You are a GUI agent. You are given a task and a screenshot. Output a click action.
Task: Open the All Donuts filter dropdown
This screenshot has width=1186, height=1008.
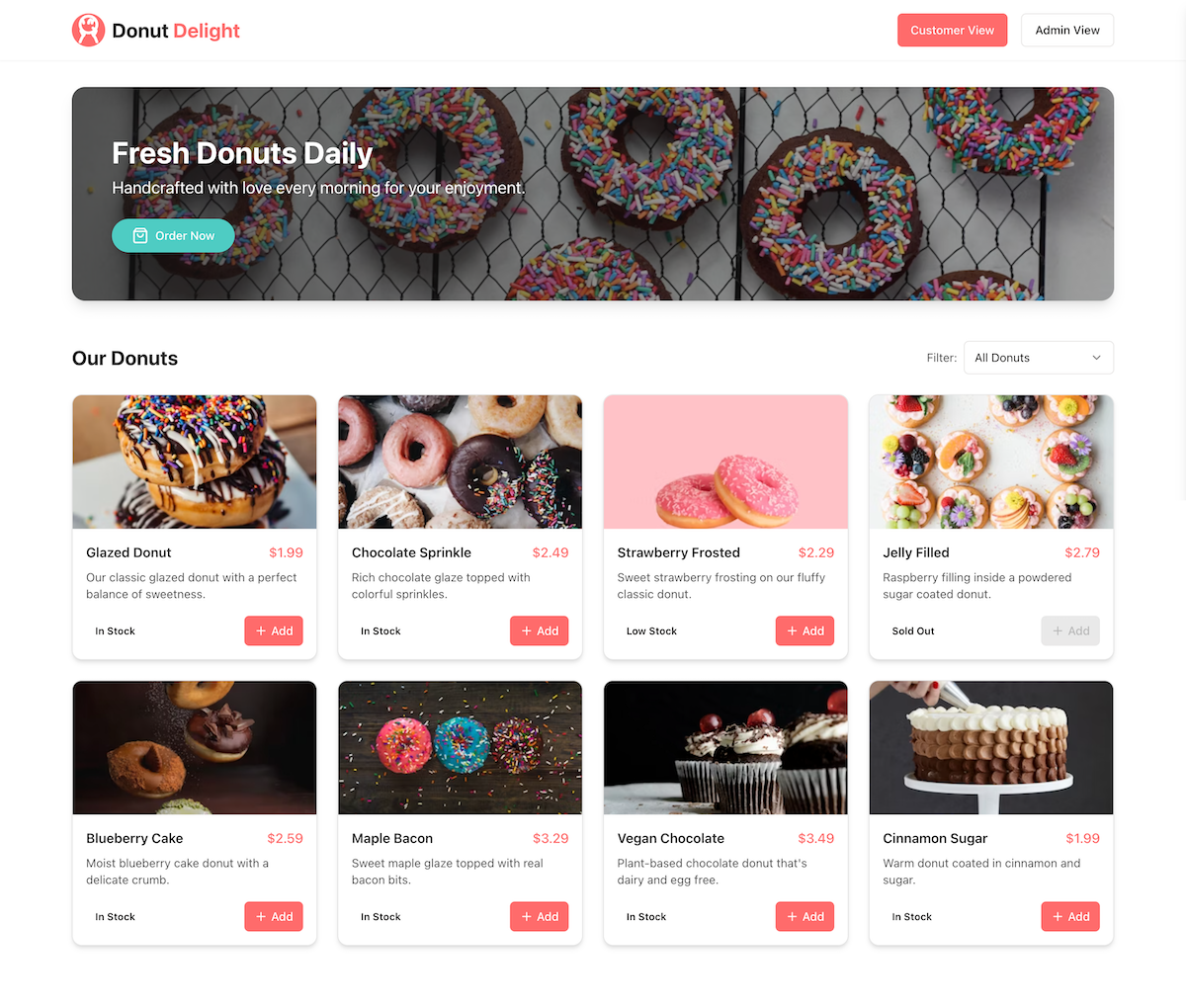click(1038, 358)
